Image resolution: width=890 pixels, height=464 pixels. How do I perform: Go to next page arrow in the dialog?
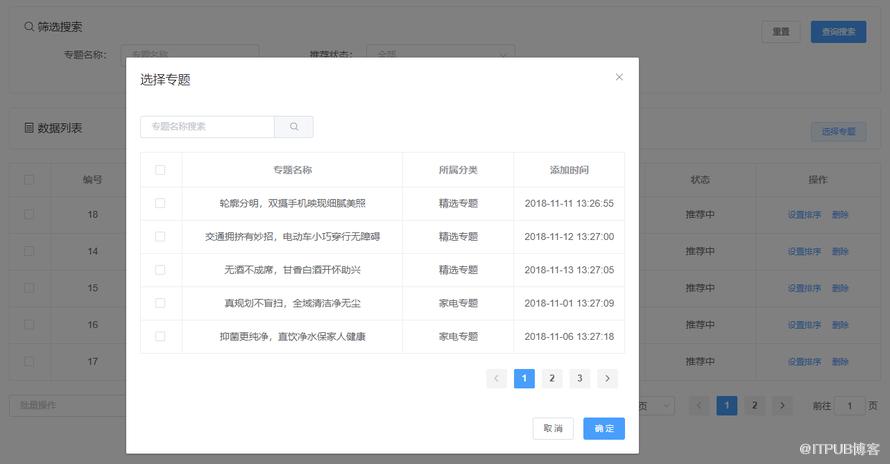(607, 378)
